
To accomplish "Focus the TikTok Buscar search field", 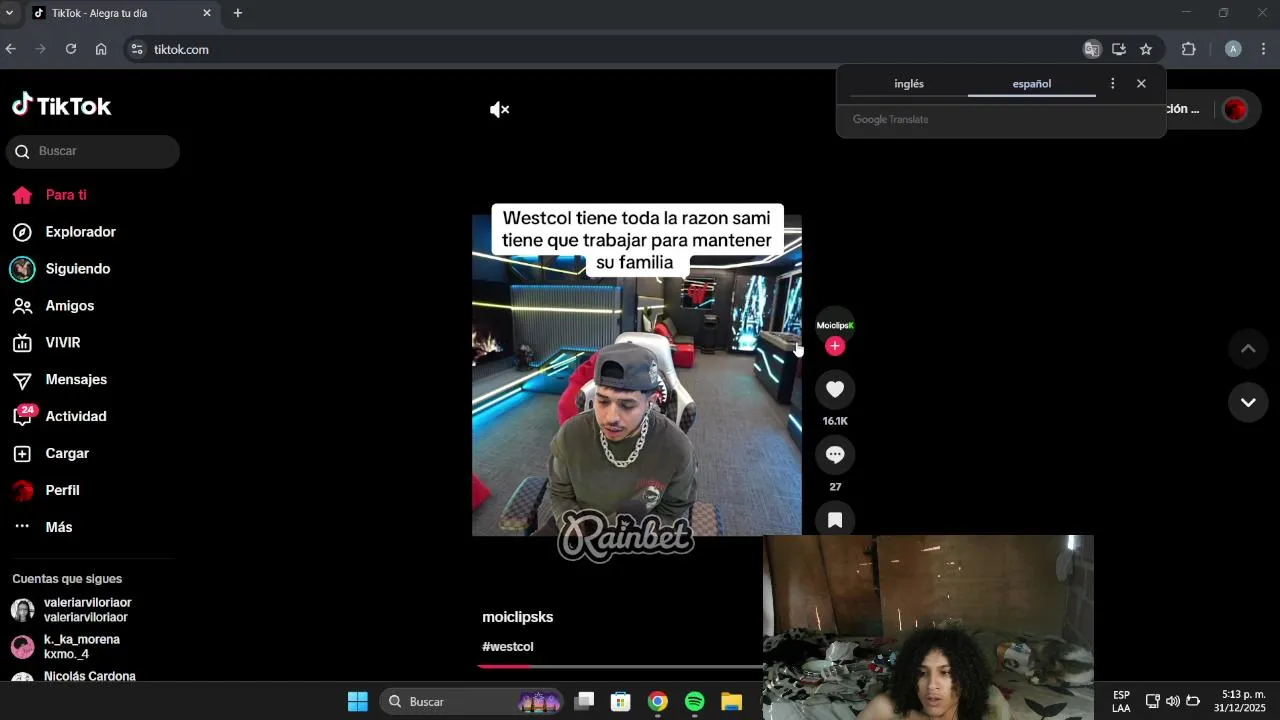I will click(93, 151).
